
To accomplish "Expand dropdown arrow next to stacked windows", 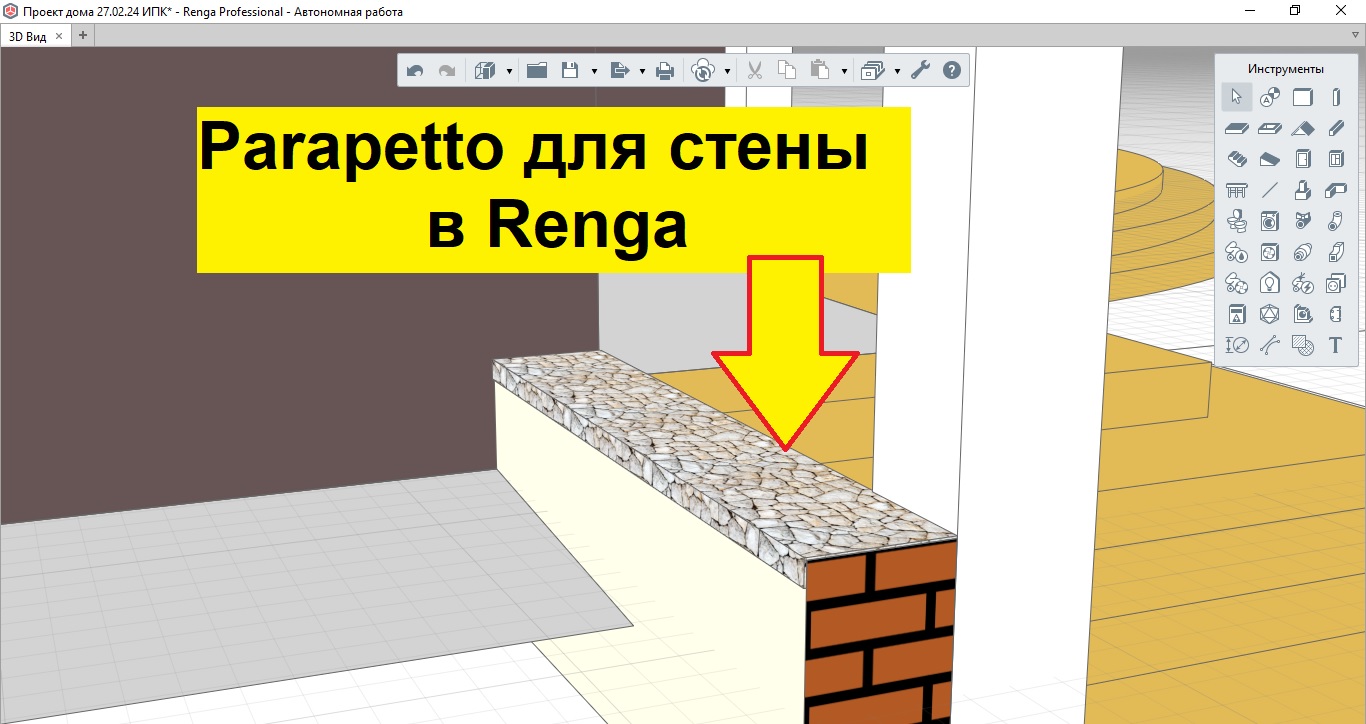I will (x=897, y=72).
